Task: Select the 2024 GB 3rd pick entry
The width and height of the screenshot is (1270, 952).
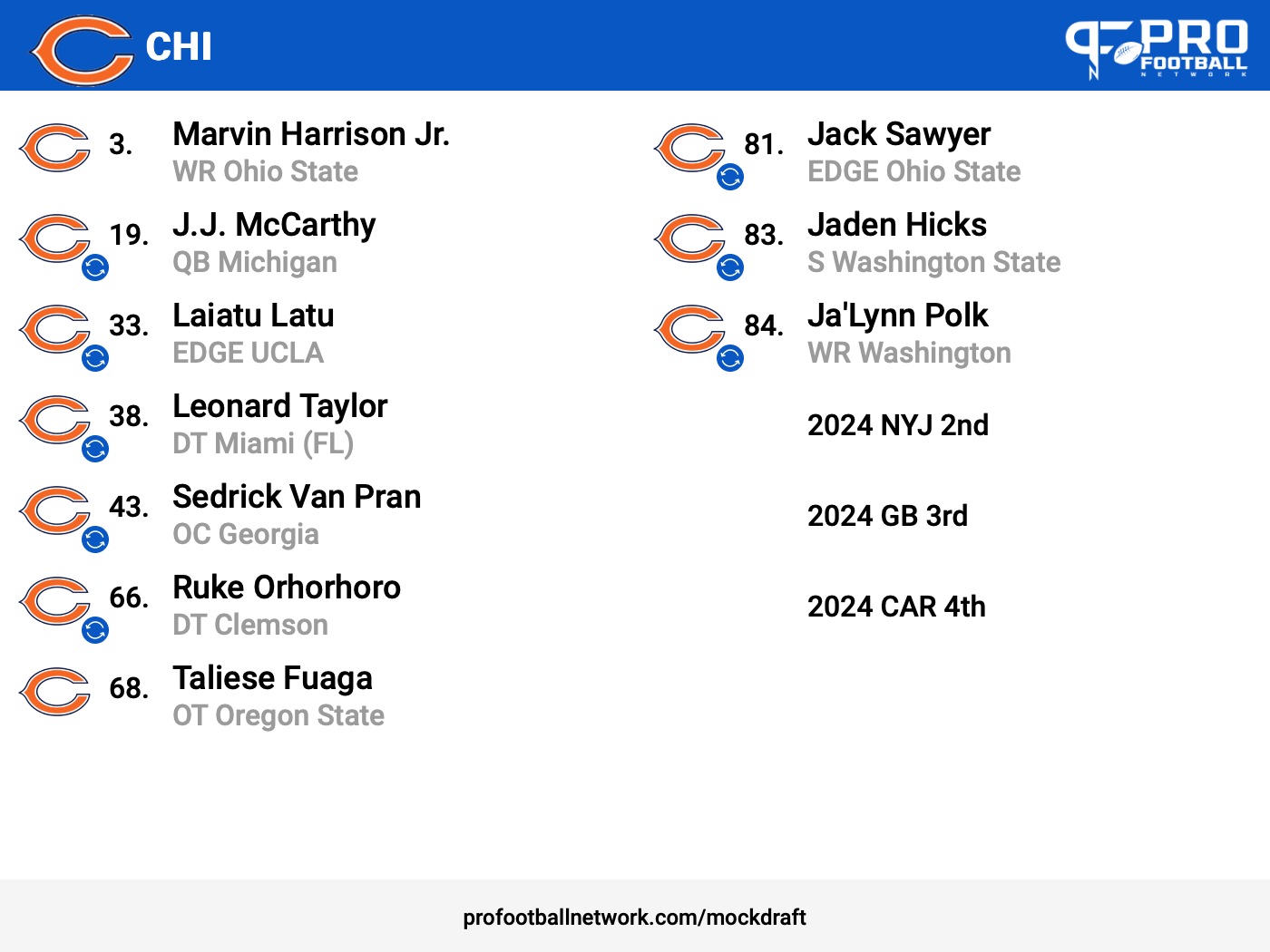Action: click(888, 516)
